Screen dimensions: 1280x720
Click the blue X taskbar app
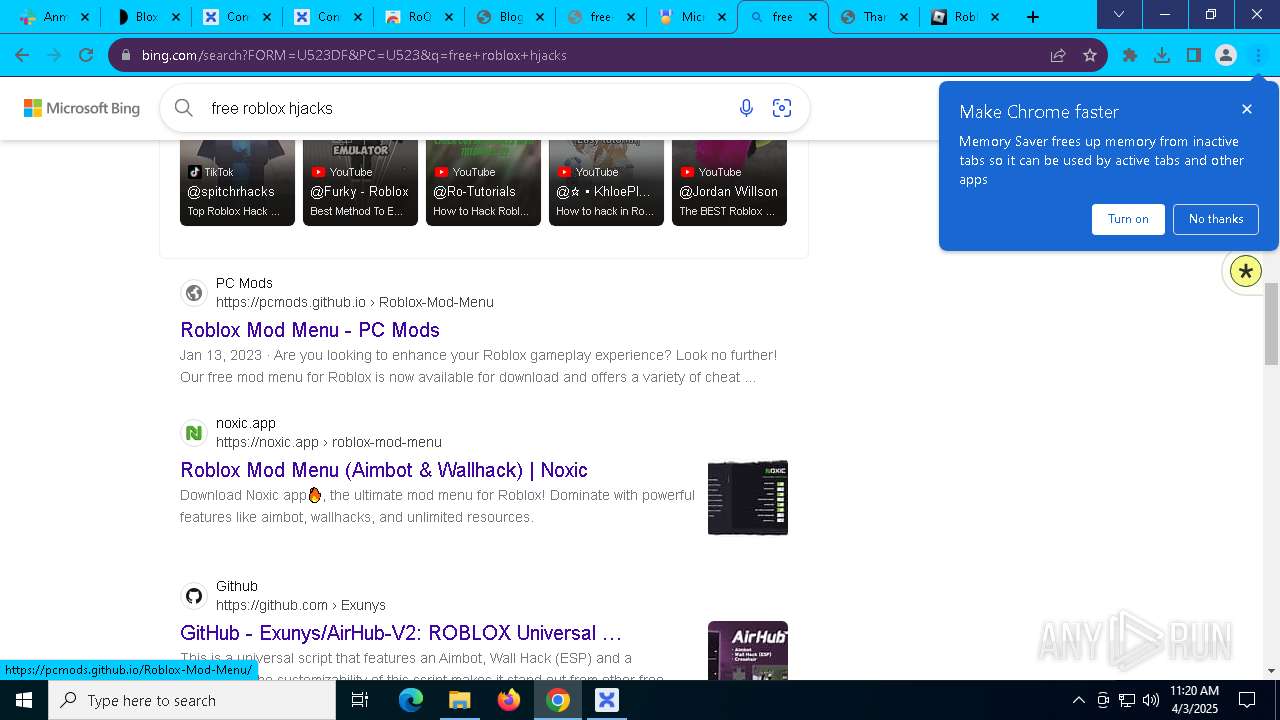pyautogui.click(x=606, y=700)
